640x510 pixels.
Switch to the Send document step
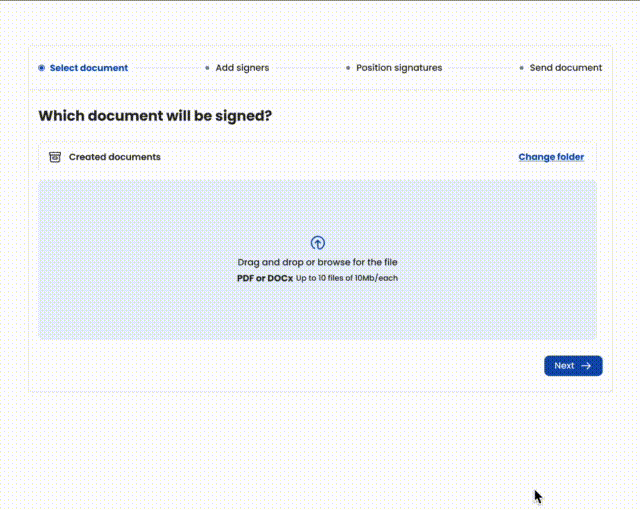tap(566, 68)
